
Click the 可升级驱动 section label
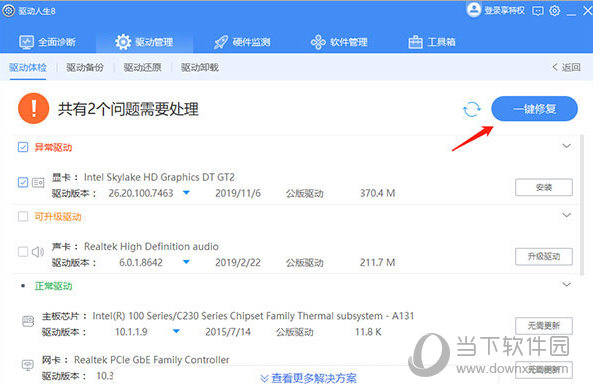point(58,217)
